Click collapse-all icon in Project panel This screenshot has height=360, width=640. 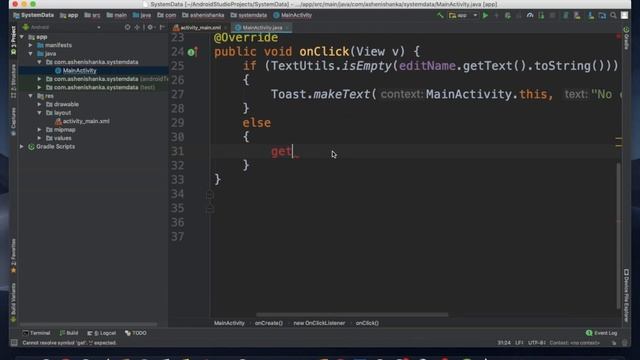click(137, 27)
